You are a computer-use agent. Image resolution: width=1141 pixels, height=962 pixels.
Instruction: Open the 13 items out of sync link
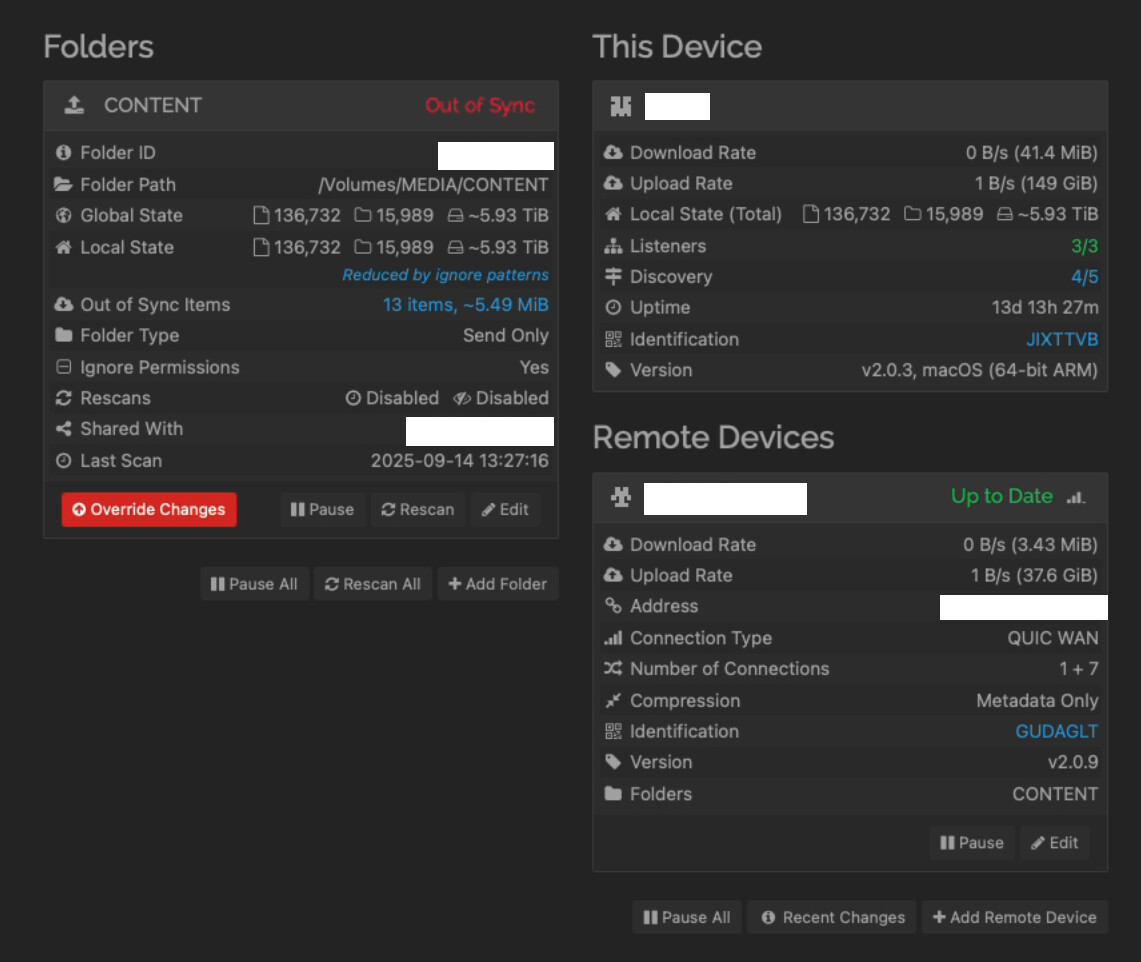465,305
